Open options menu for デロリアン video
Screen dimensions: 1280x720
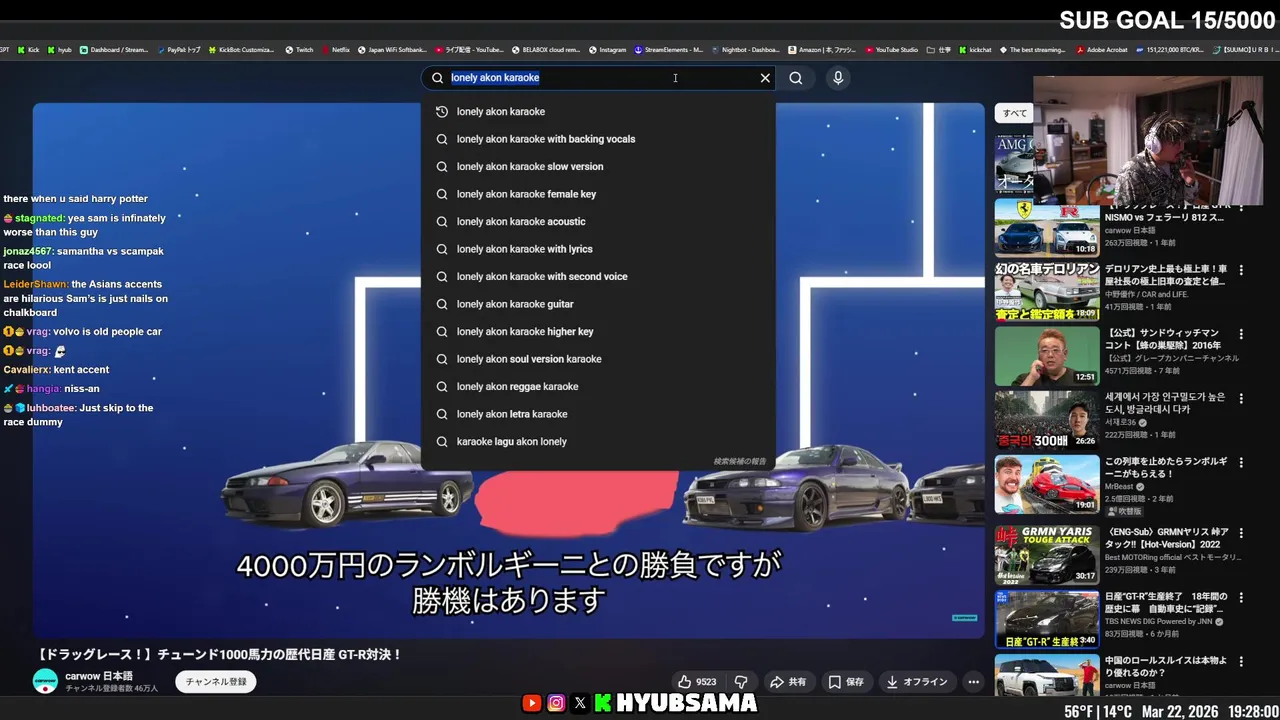click(1241, 270)
